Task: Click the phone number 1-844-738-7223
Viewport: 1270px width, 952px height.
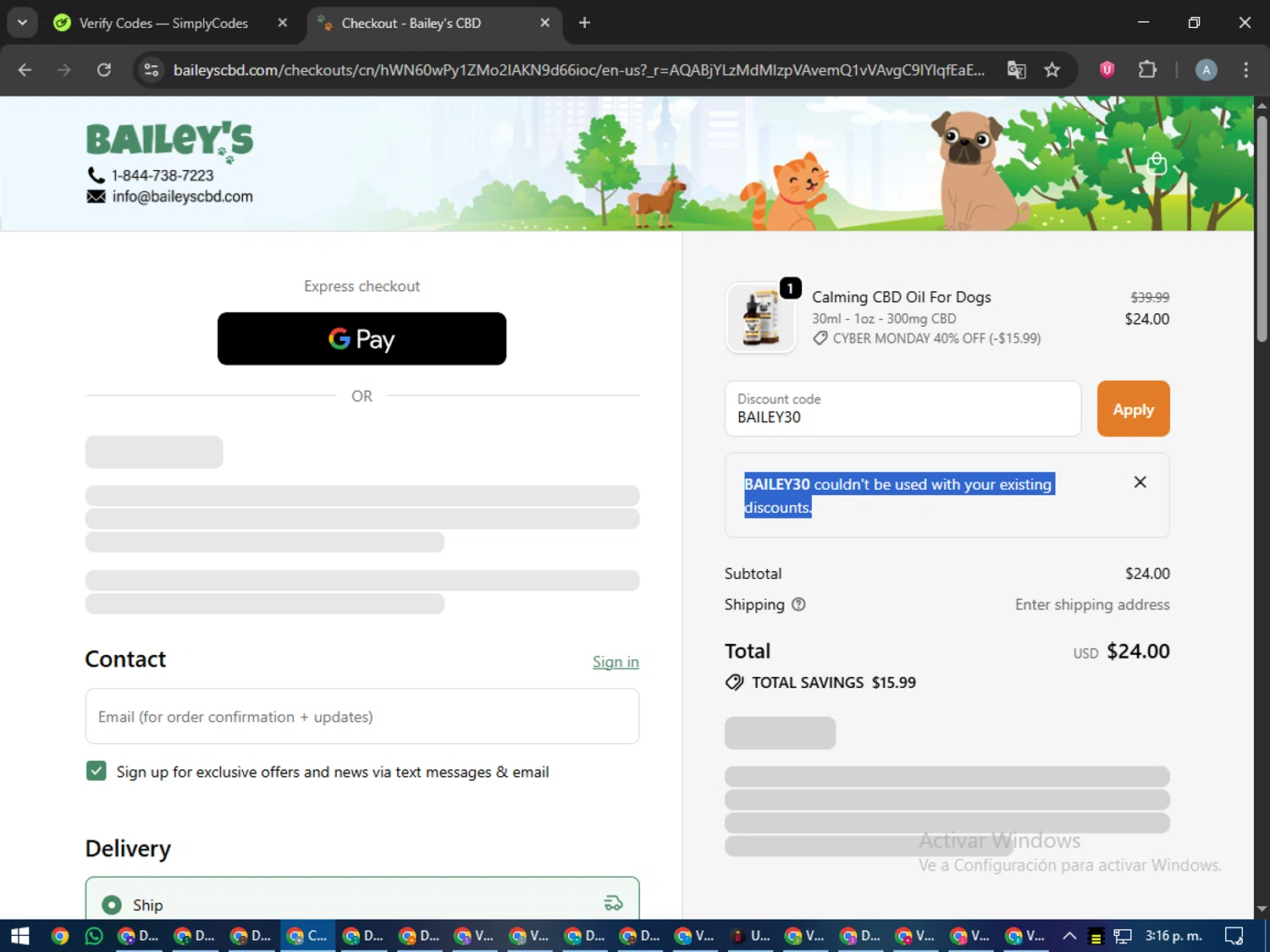Action: click(163, 175)
